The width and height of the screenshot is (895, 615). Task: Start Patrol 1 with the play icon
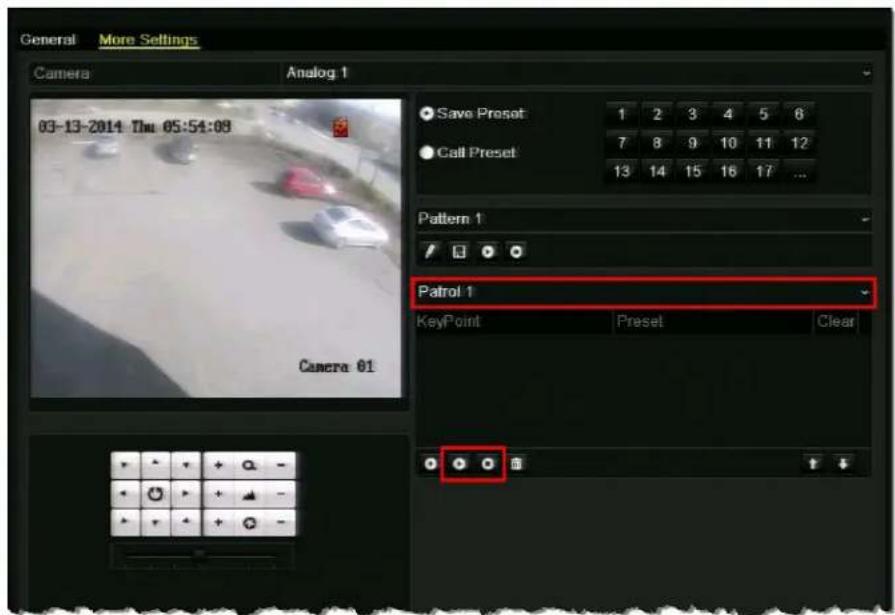click(459, 464)
